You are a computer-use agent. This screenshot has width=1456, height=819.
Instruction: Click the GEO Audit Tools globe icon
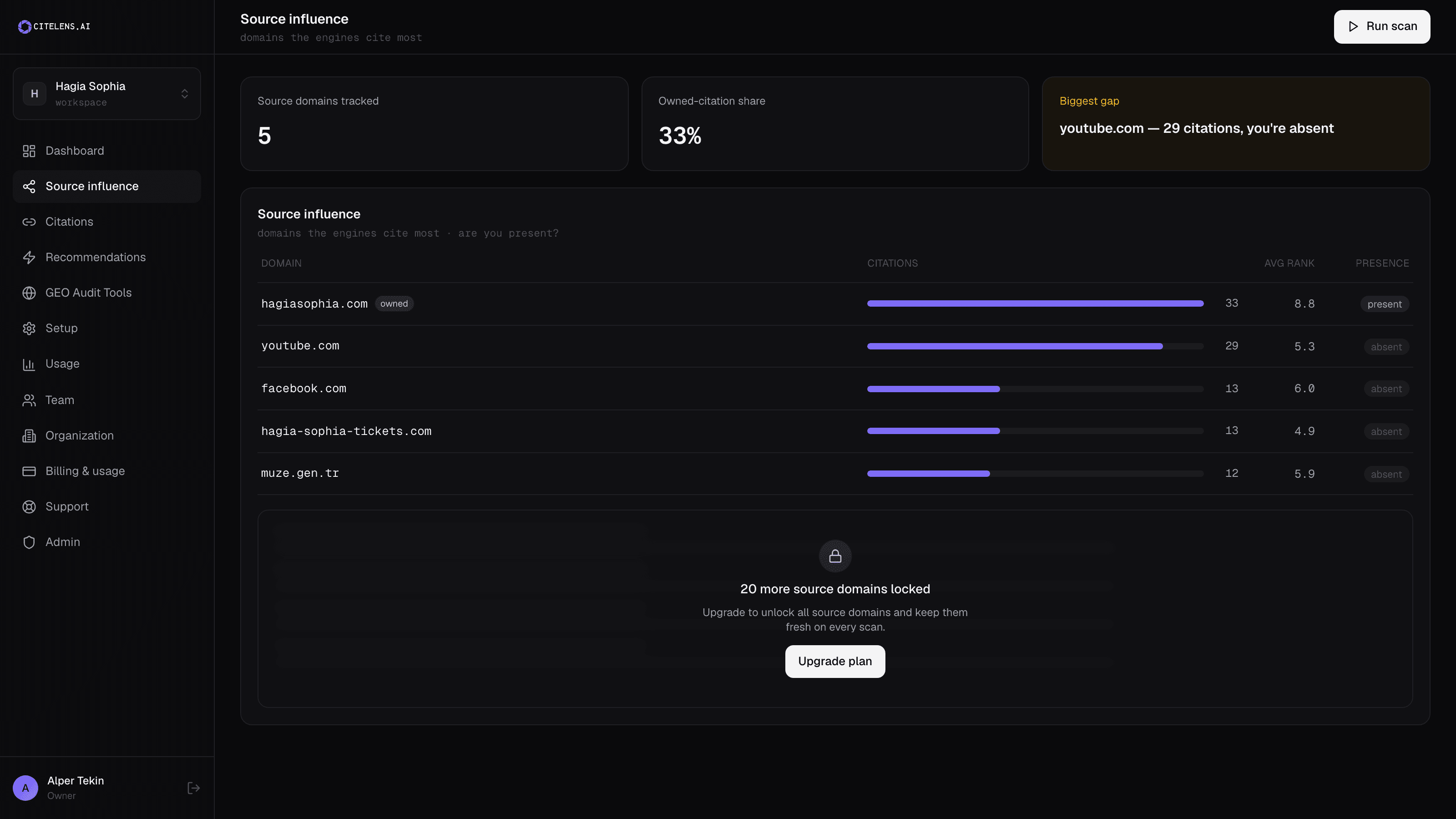point(29,293)
